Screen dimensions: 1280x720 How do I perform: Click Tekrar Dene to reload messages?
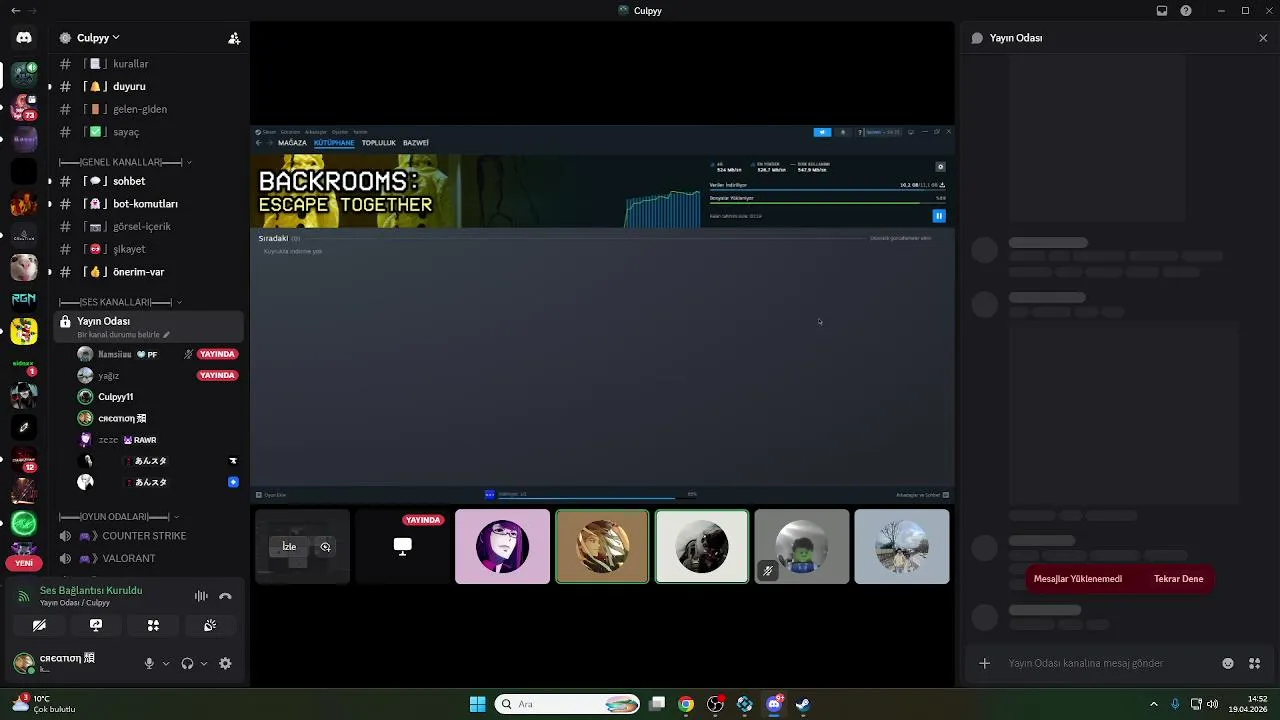click(1178, 579)
